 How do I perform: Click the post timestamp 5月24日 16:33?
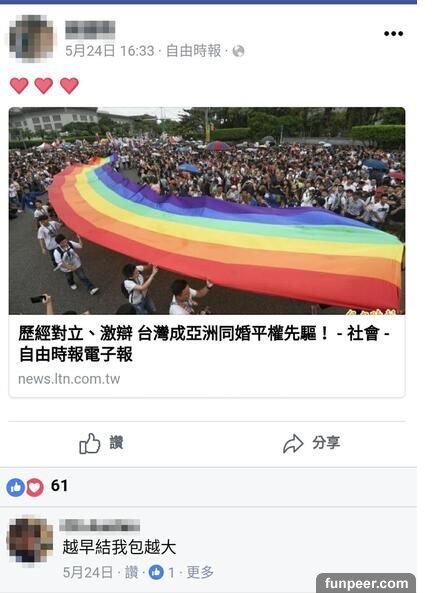[110, 51]
